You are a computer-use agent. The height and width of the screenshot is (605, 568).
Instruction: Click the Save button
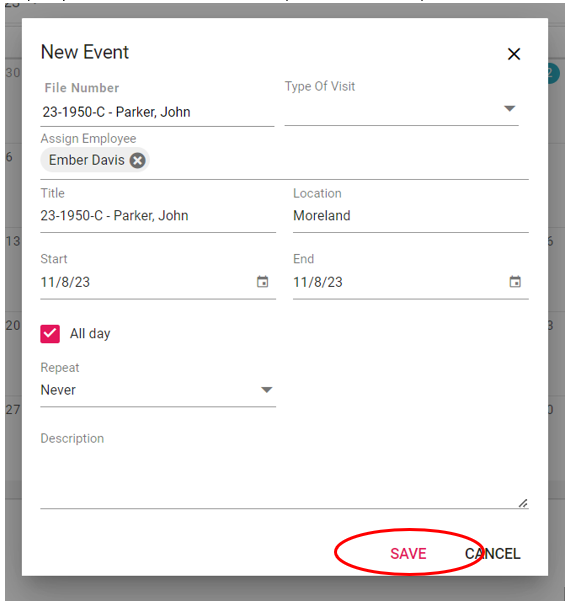click(x=408, y=554)
